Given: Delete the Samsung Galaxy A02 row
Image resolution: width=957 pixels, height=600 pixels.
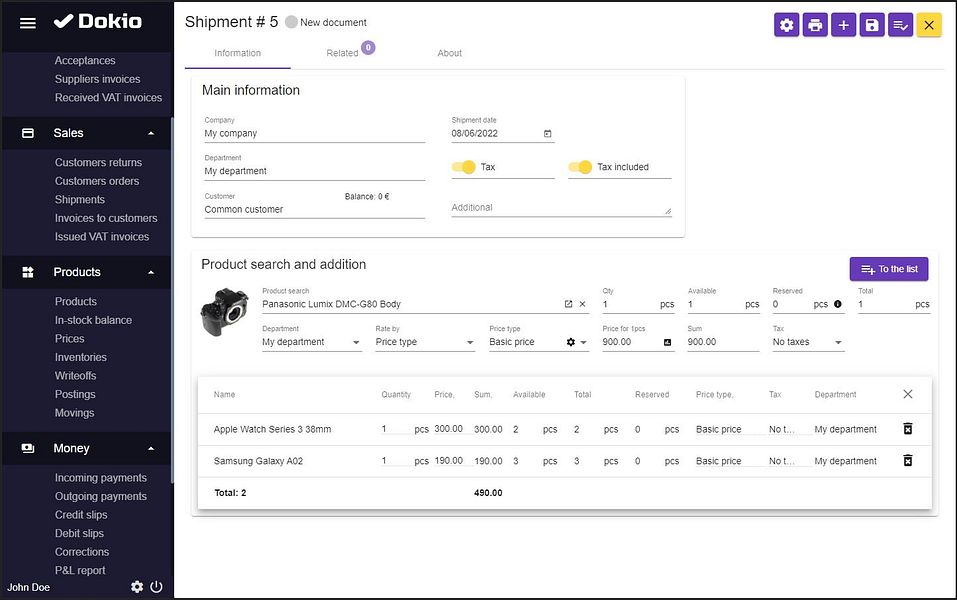Looking at the screenshot, I should pos(908,461).
